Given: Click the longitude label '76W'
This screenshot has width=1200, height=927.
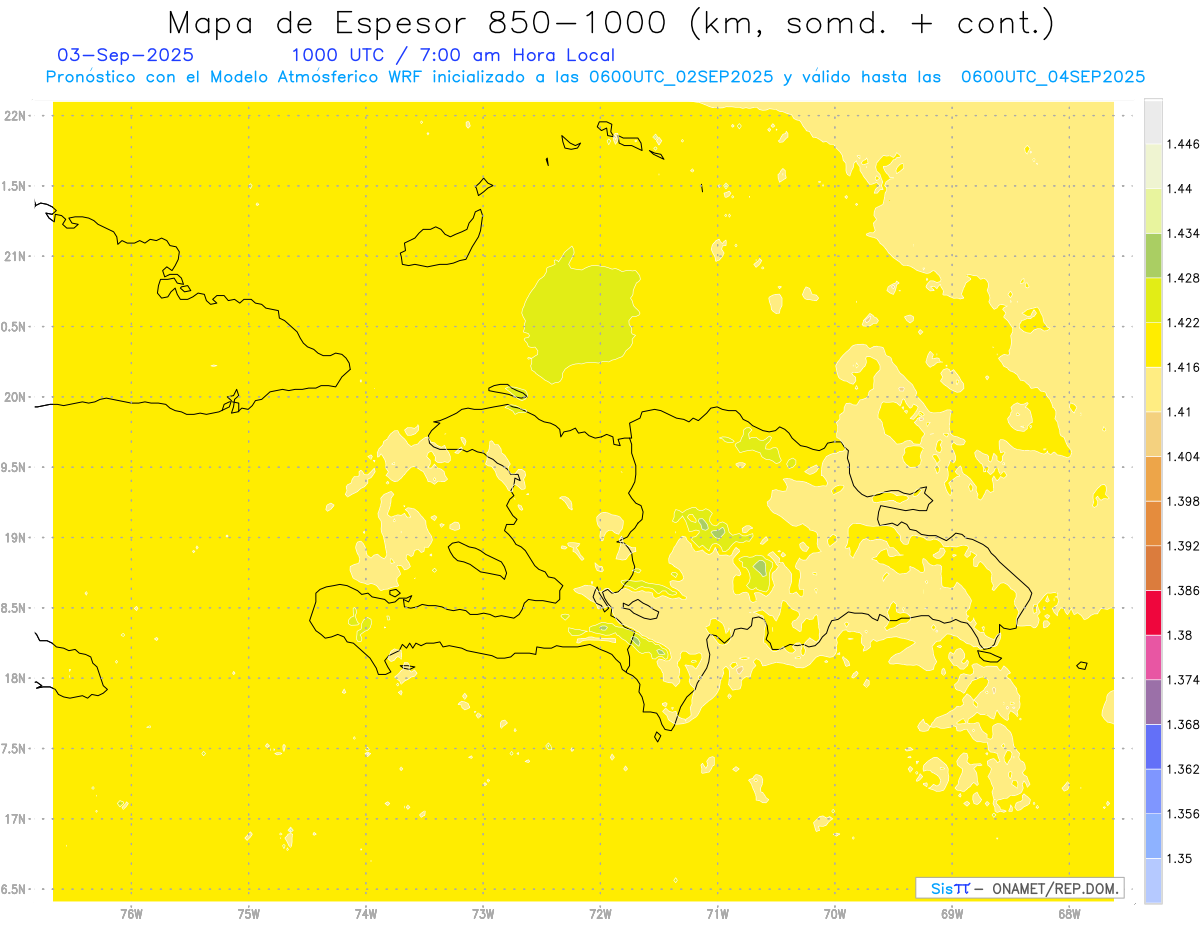Looking at the screenshot, I should pyautogui.click(x=131, y=914).
